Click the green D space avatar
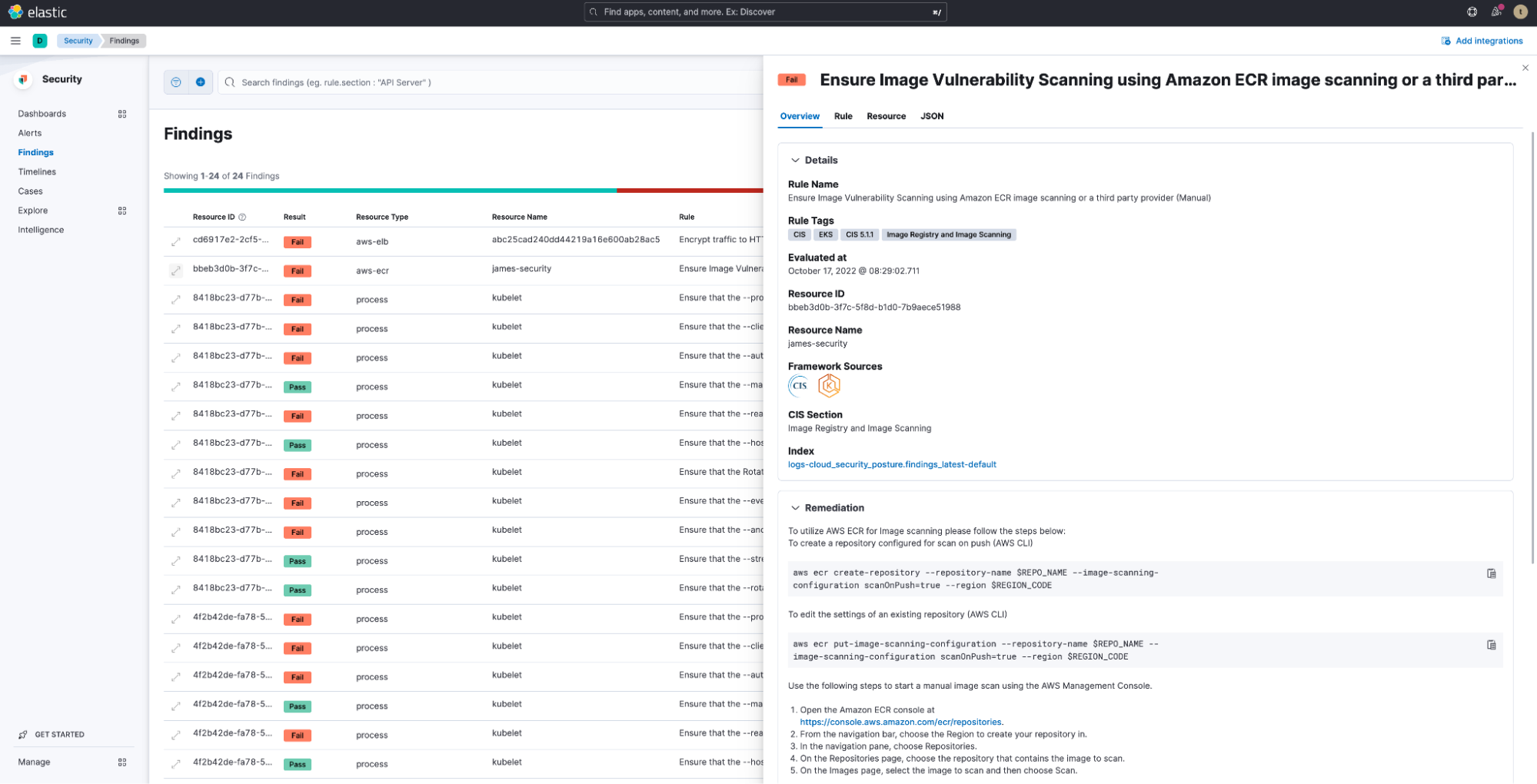Image resolution: width=1537 pixels, height=784 pixels. (x=40, y=41)
